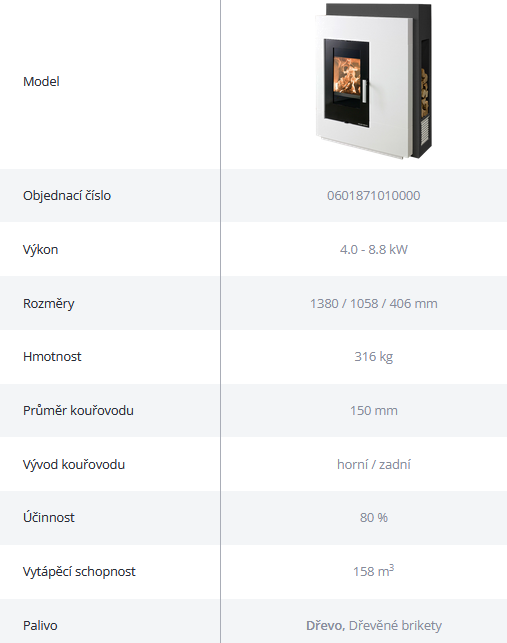Image resolution: width=507 pixels, height=643 pixels.
Task: Click the Vývod kouřovodu label
Action: pos(74,465)
